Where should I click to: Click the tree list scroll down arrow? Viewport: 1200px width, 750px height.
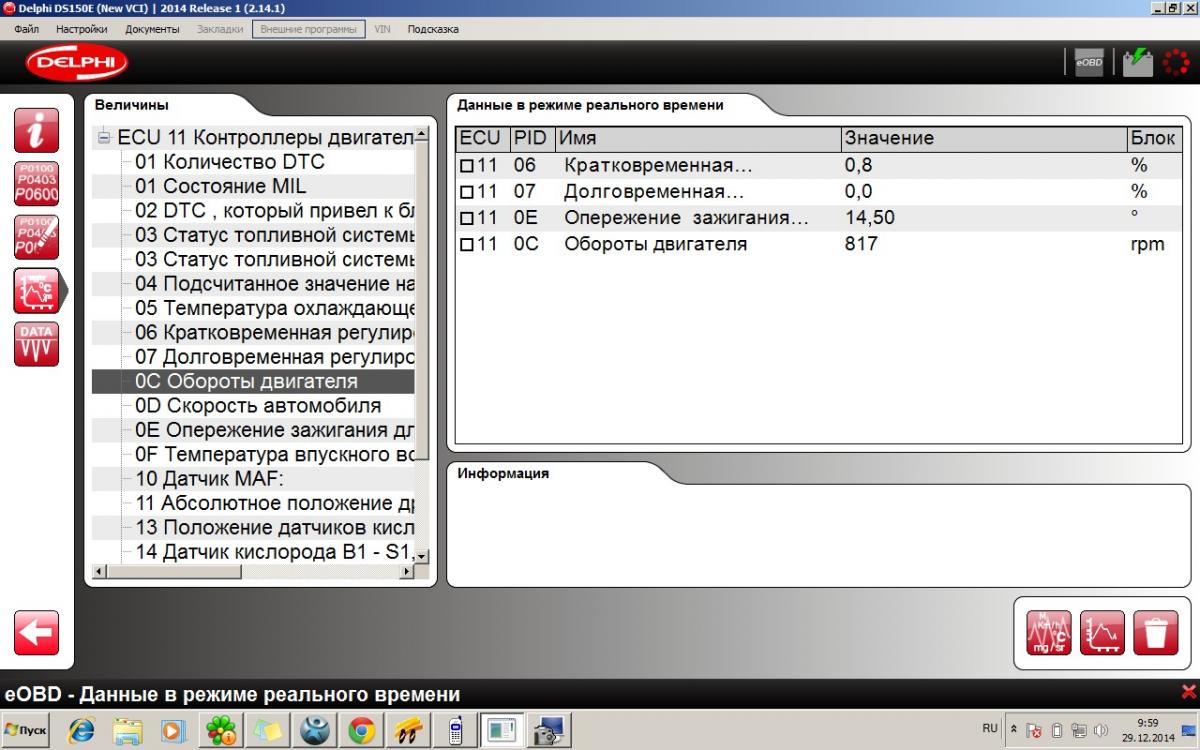pos(421,556)
